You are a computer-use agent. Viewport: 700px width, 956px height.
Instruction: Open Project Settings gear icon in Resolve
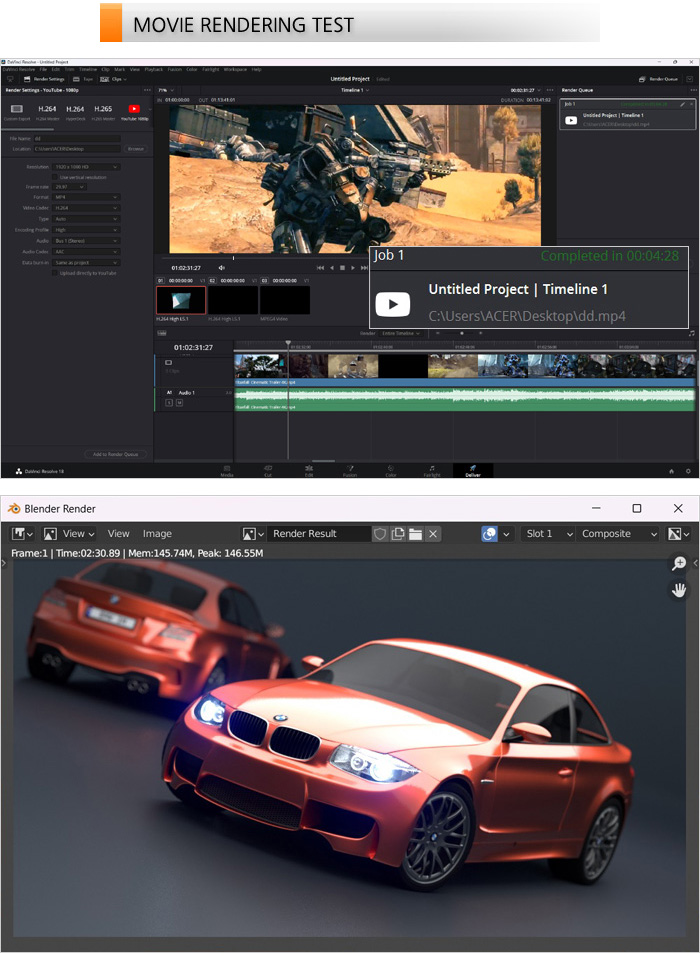click(x=688, y=471)
